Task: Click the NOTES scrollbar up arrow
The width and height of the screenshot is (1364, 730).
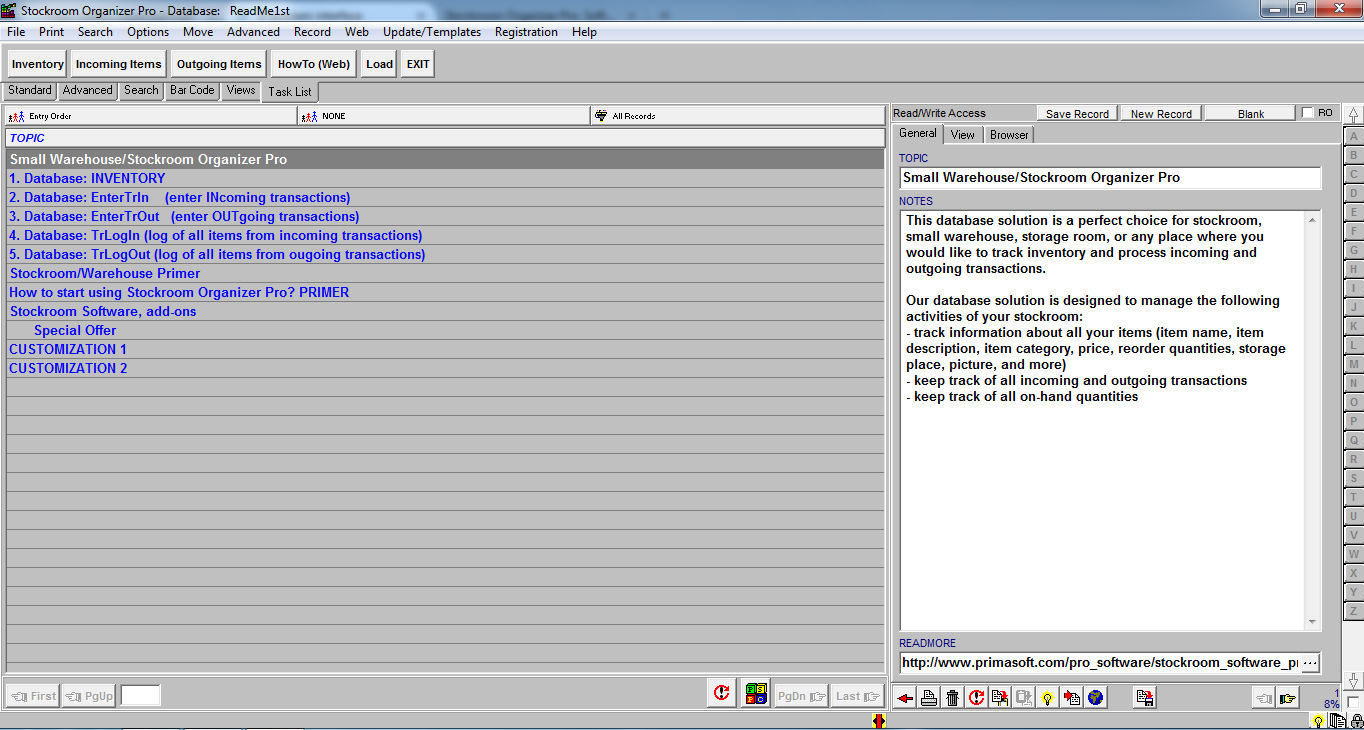Action: click(1313, 219)
